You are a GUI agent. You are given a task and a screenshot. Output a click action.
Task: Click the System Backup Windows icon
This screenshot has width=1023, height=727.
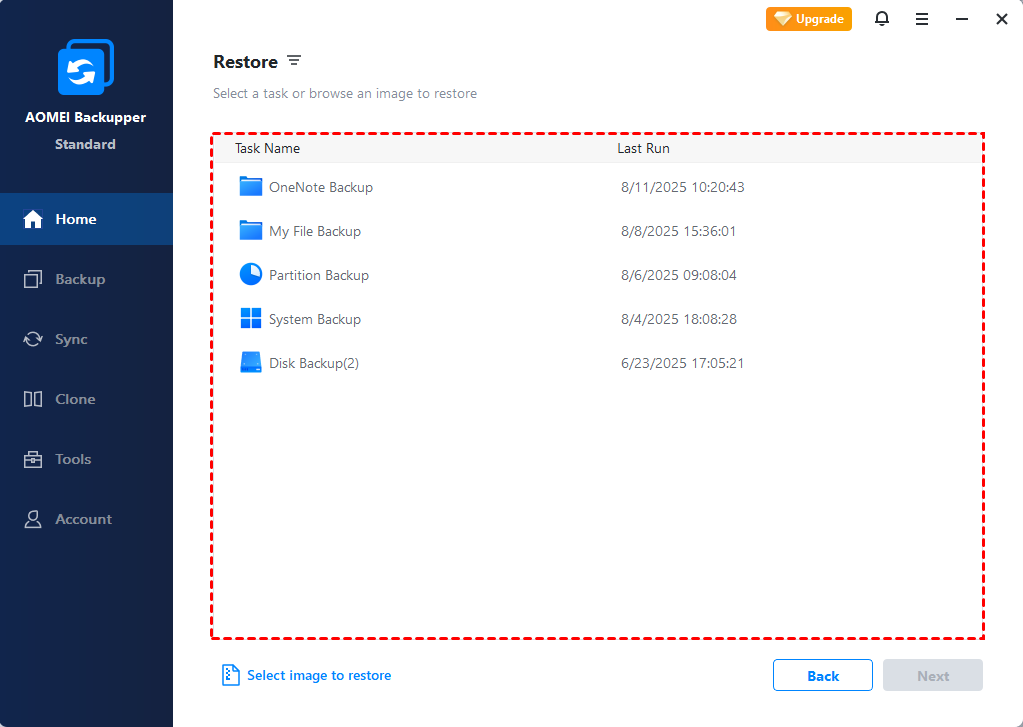click(x=251, y=318)
